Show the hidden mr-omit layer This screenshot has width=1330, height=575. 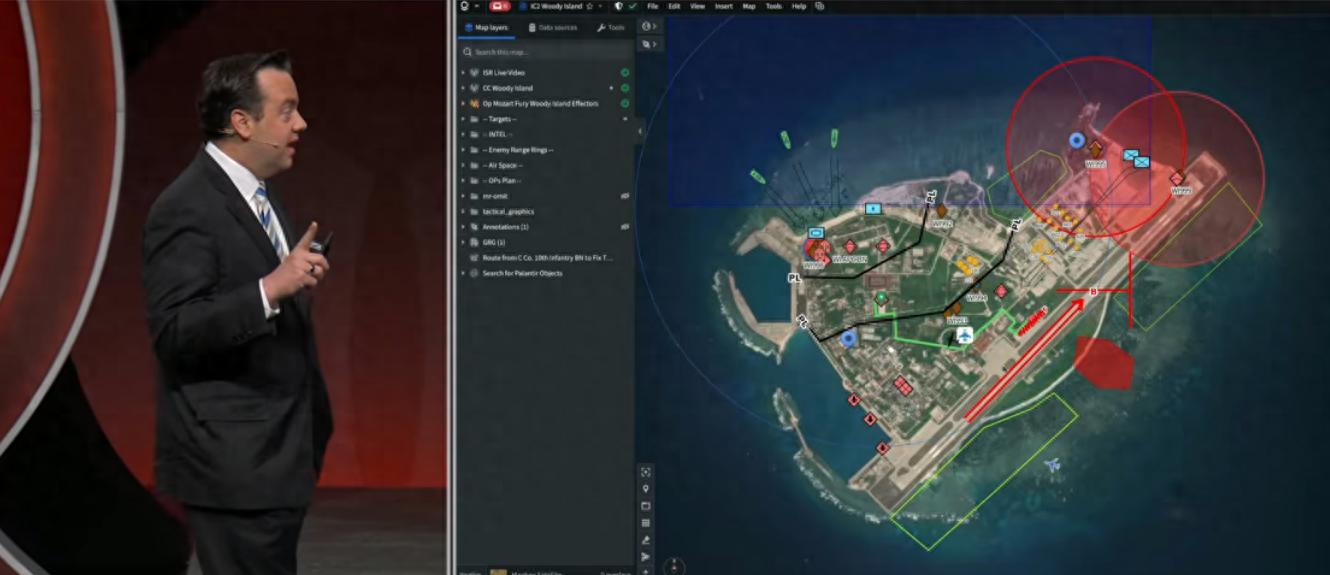coord(625,196)
